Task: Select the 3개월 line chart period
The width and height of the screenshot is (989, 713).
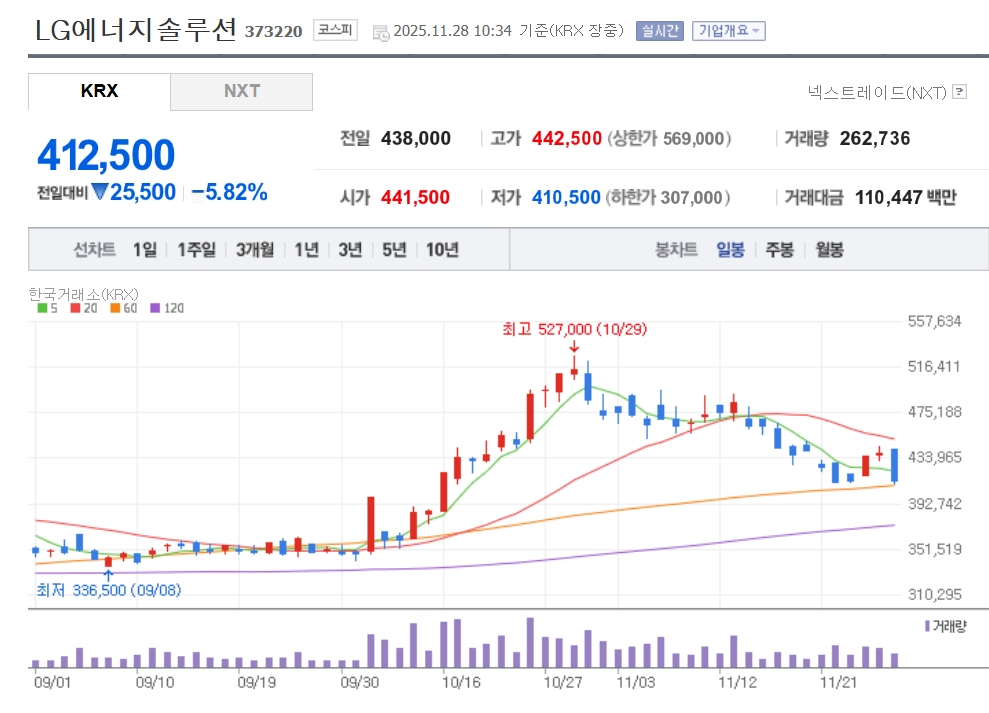Action: [255, 250]
